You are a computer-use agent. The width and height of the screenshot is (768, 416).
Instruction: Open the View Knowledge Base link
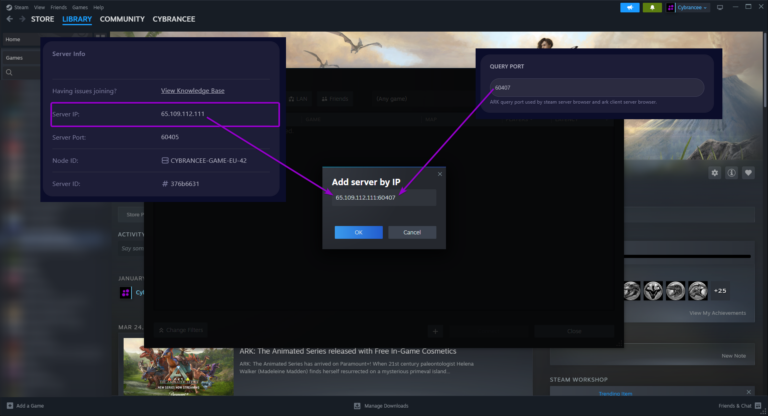click(192, 91)
